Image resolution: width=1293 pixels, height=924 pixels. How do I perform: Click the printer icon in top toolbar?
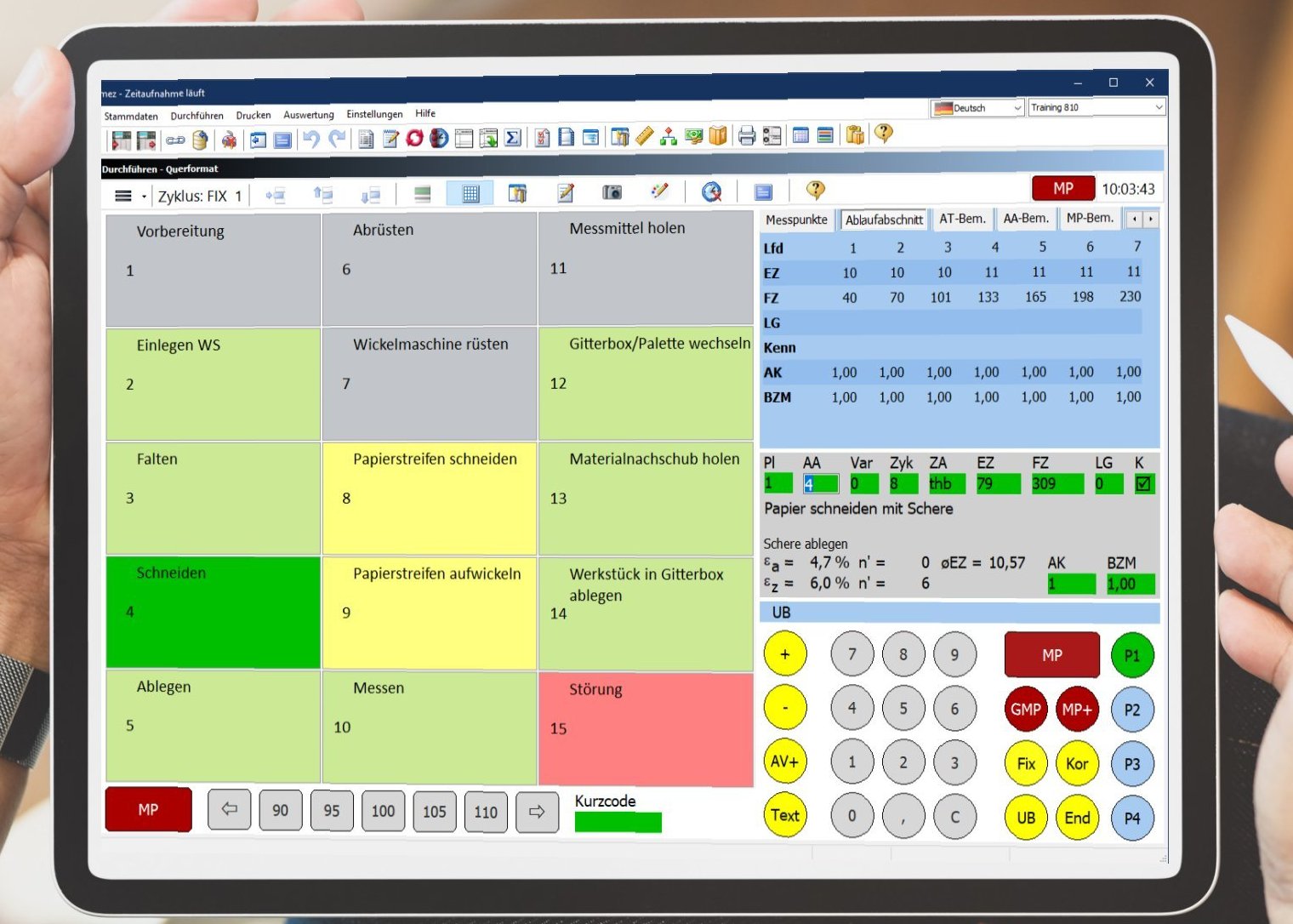(747, 136)
